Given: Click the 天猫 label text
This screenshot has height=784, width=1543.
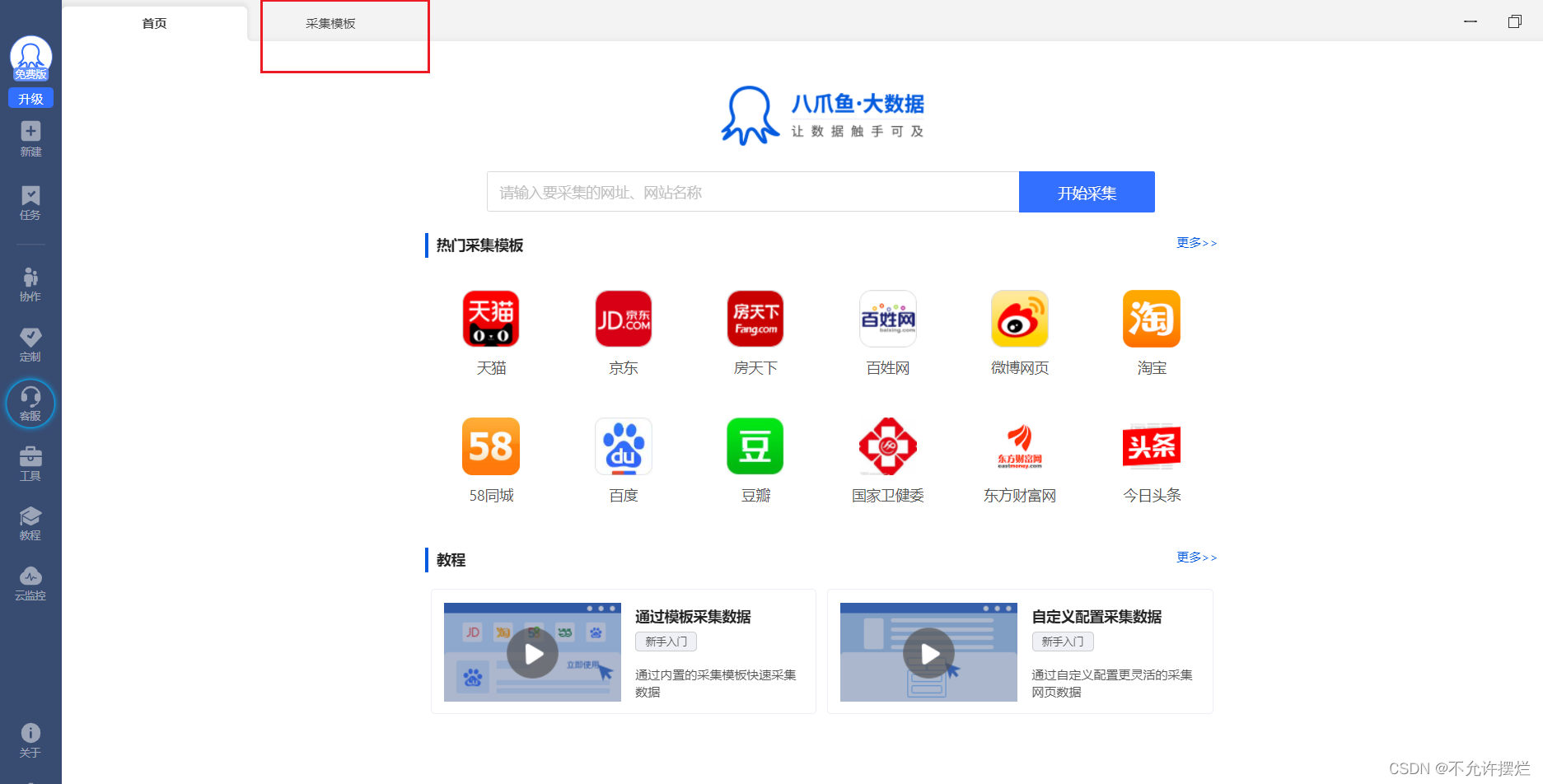Looking at the screenshot, I should pyautogui.click(x=491, y=368).
